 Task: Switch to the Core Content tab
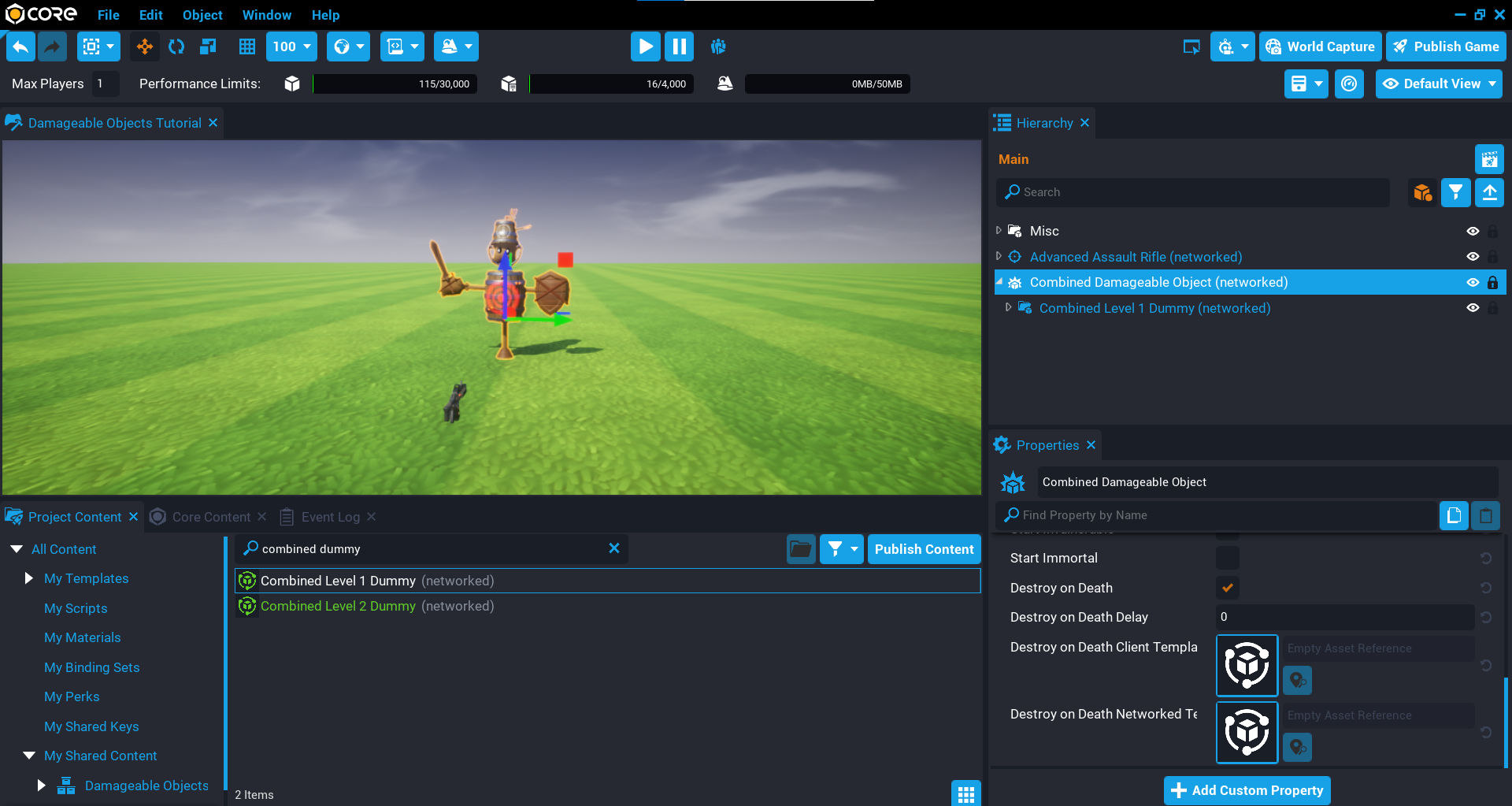pyautogui.click(x=210, y=517)
